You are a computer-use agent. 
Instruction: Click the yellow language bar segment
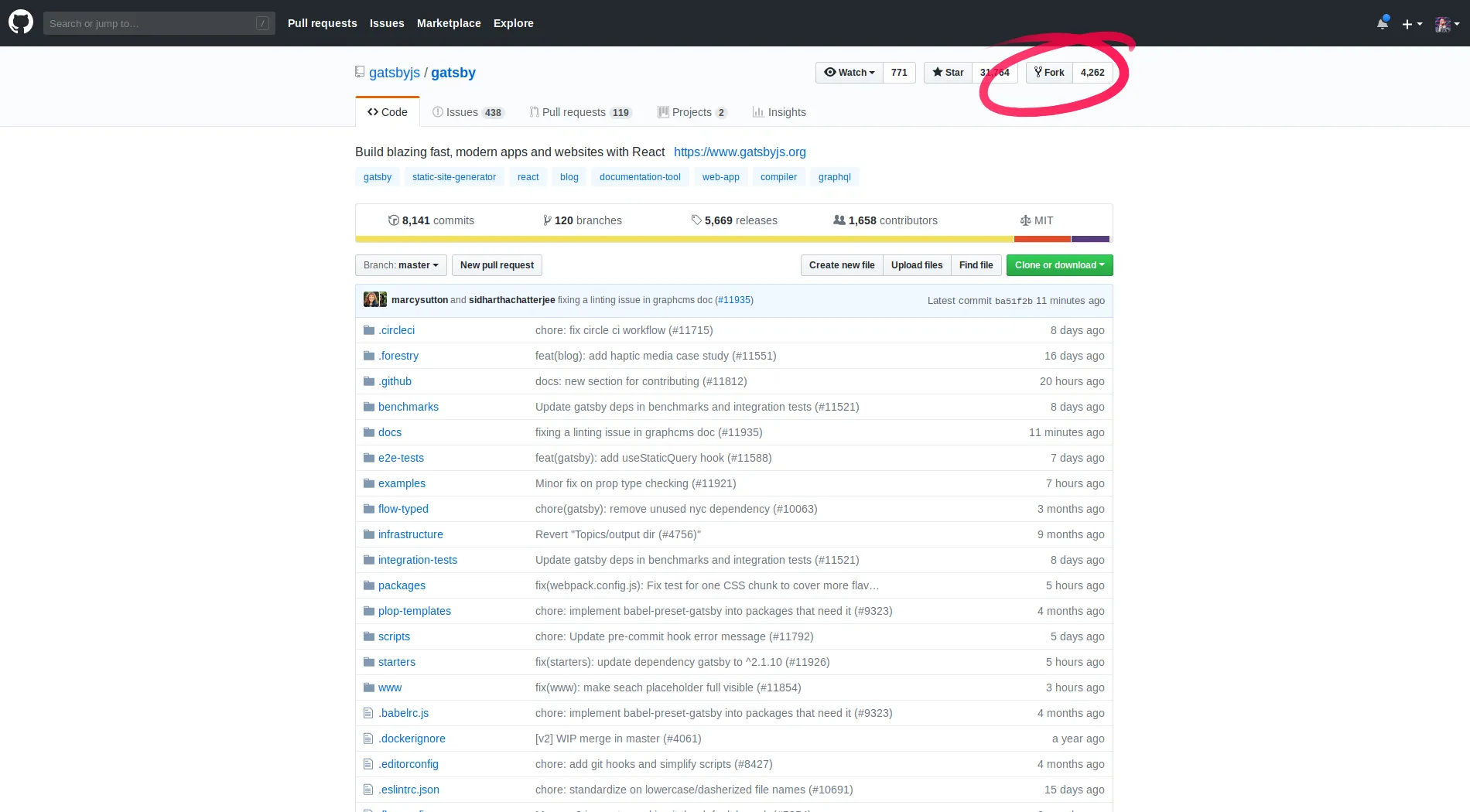pos(685,239)
